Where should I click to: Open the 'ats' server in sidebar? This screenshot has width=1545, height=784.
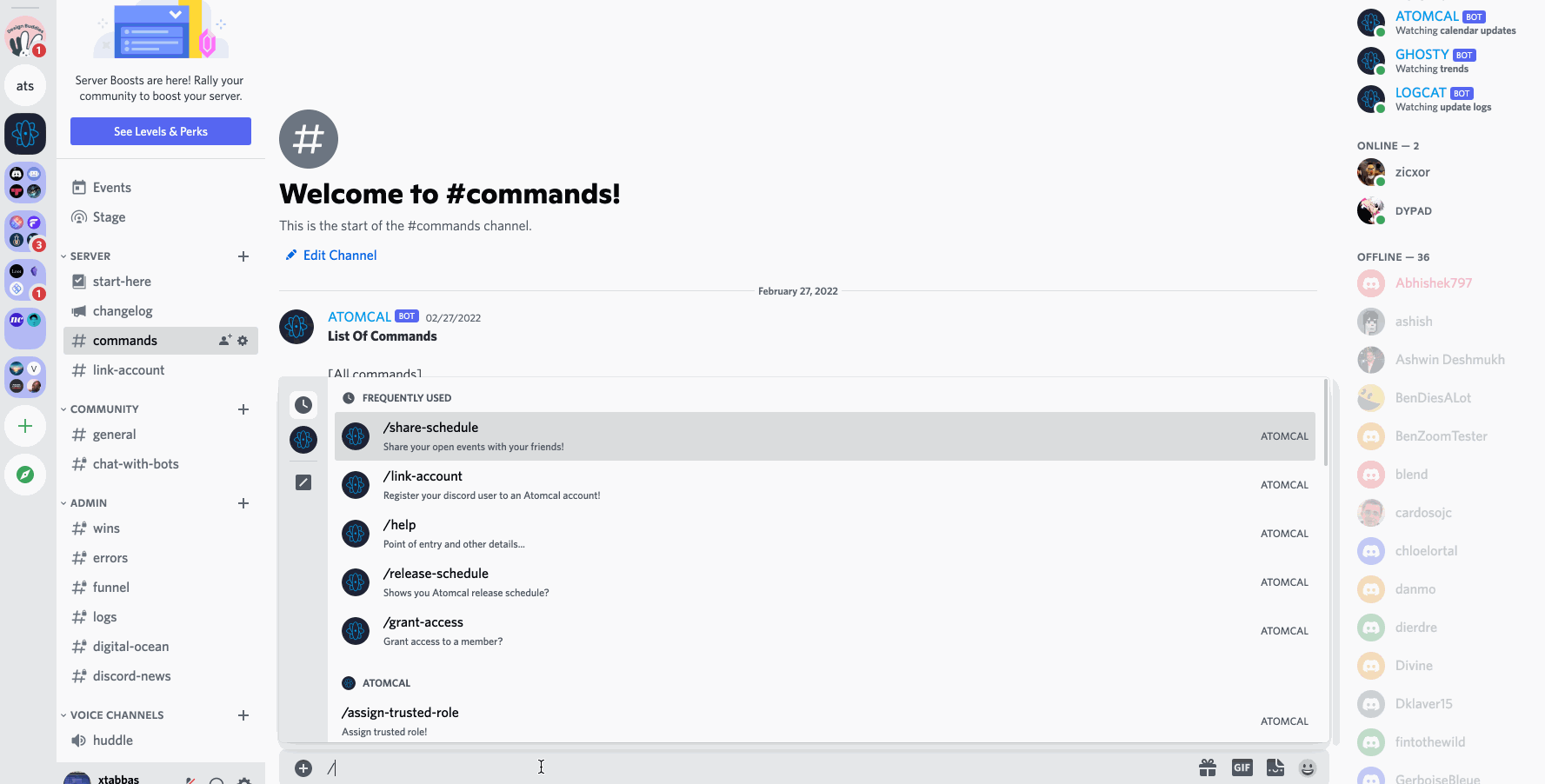point(25,86)
